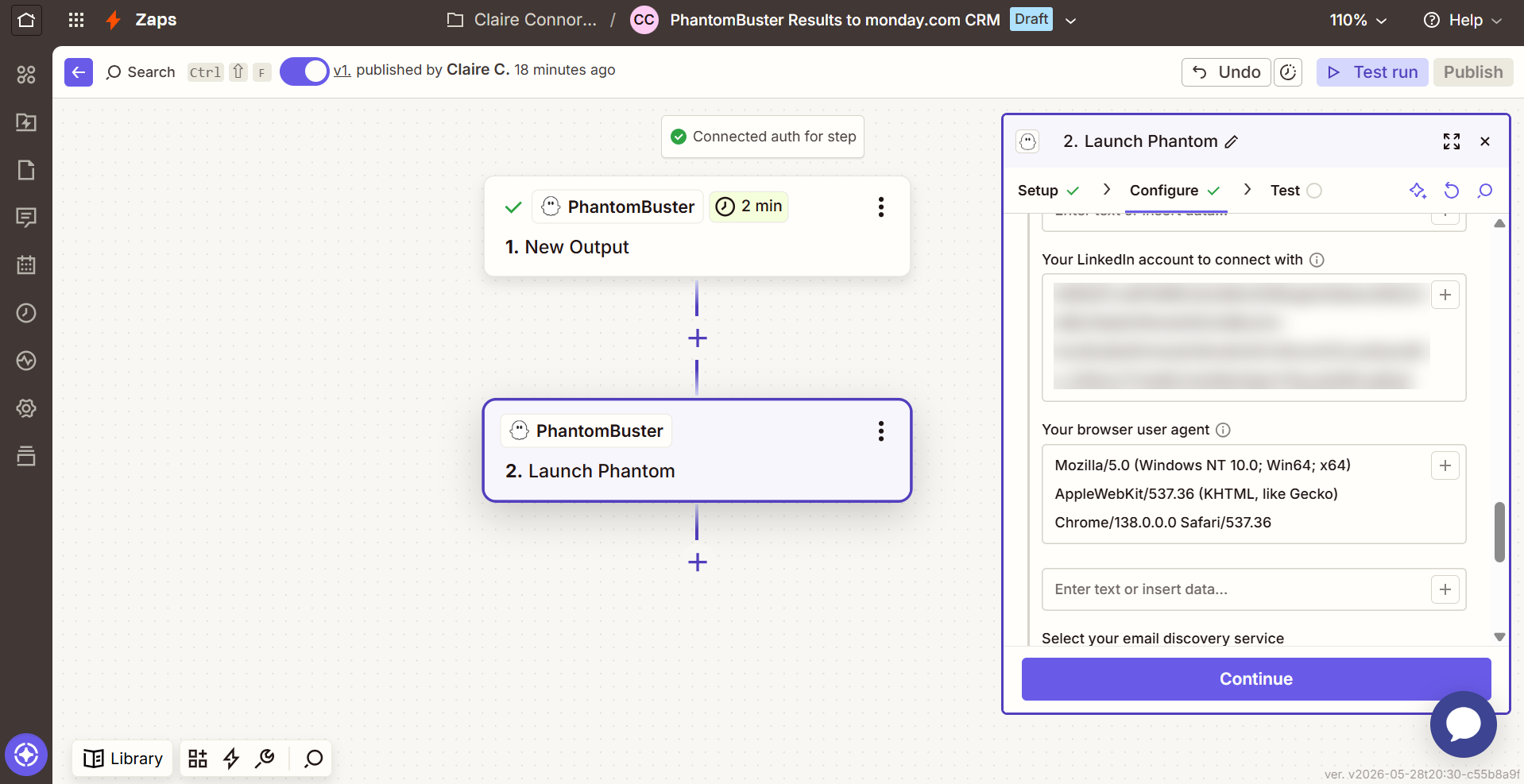Image resolution: width=1524 pixels, height=784 pixels.
Task: Click the Search button in toolbar
Action: pyautogui.click(x=141, y=72)
